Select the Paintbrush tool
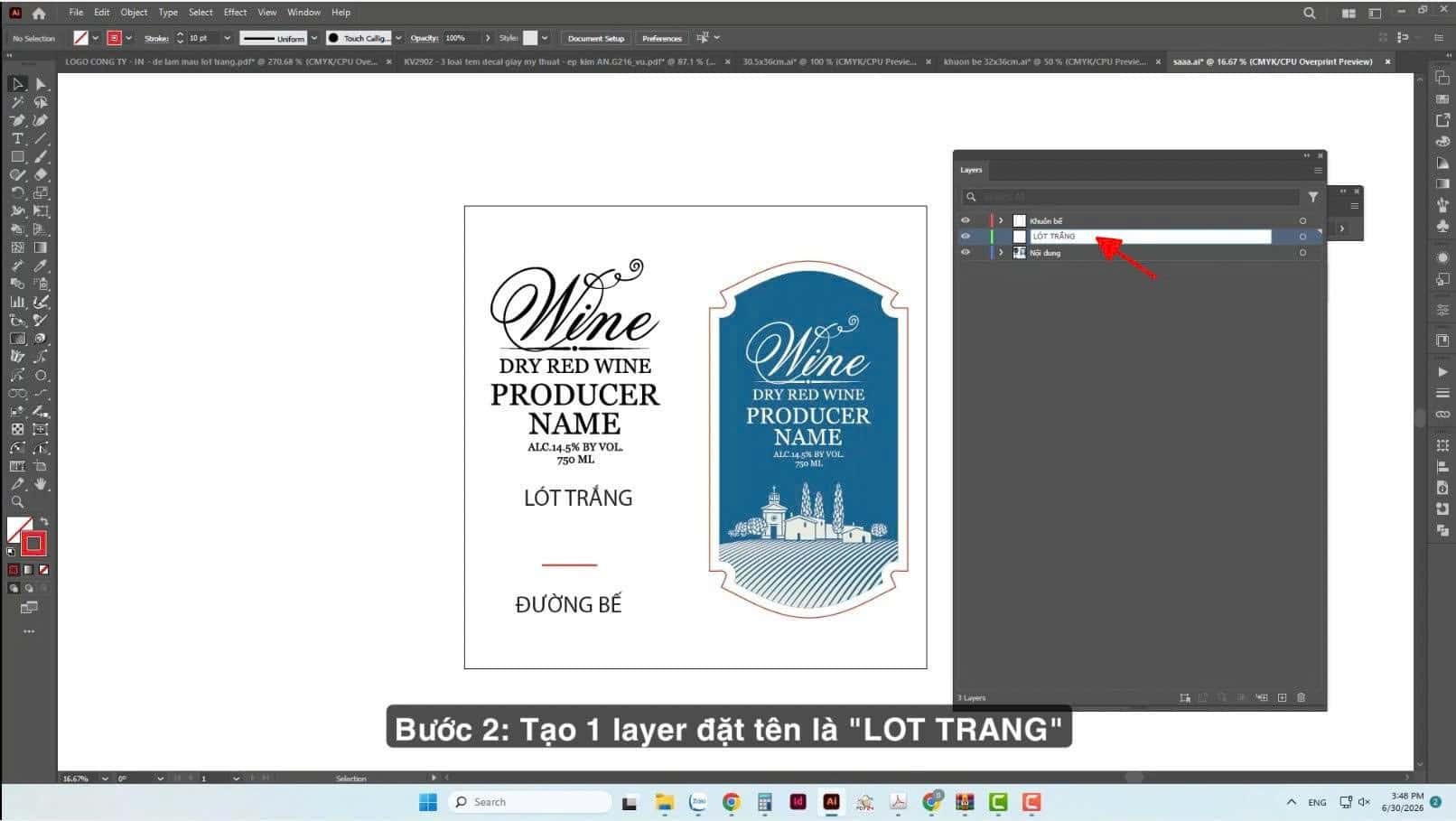Image resolution: width=1456 pixels, height=821 pixels. pos(41,156)
